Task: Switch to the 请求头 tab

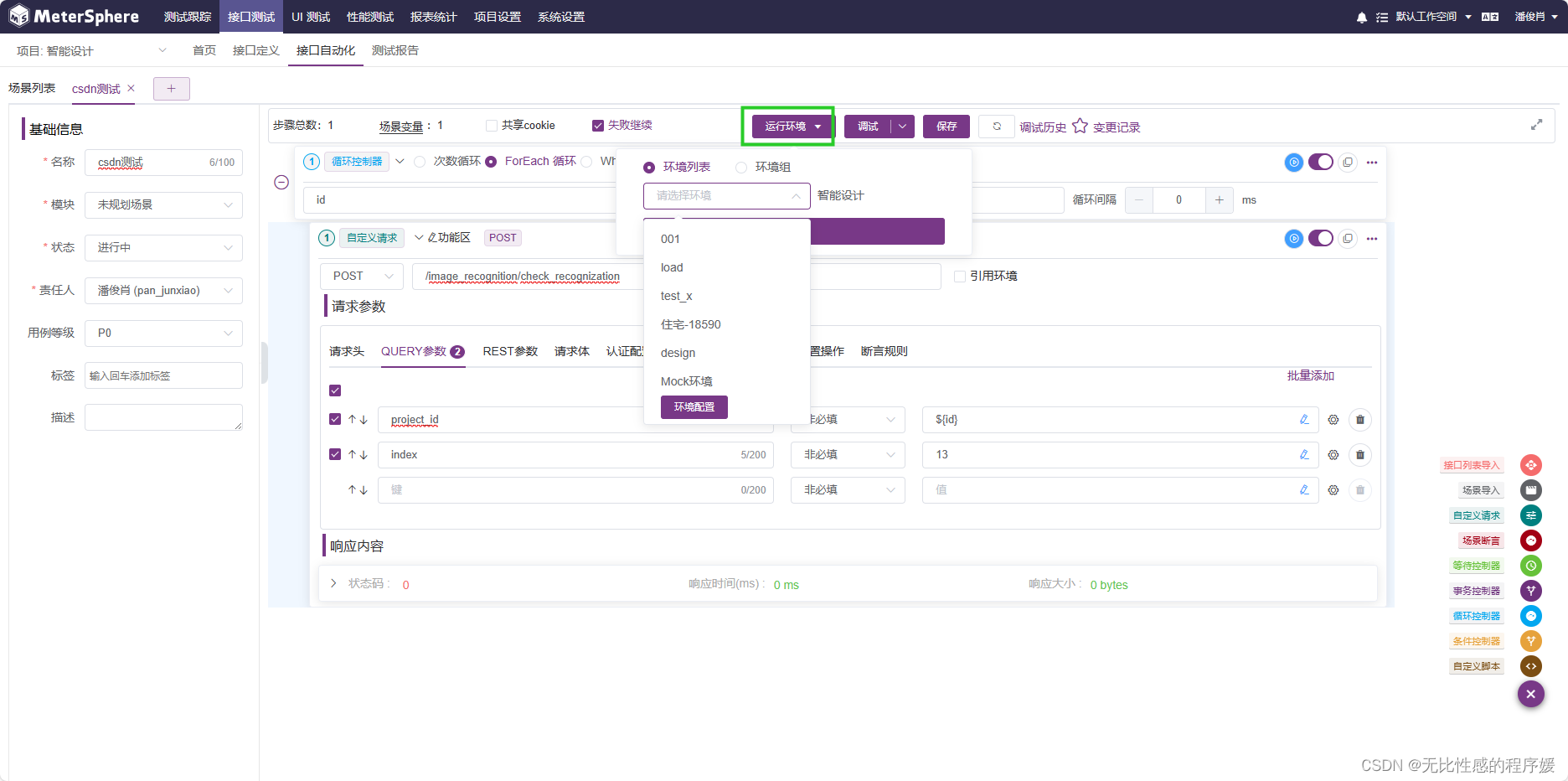Action: (347, 351)
